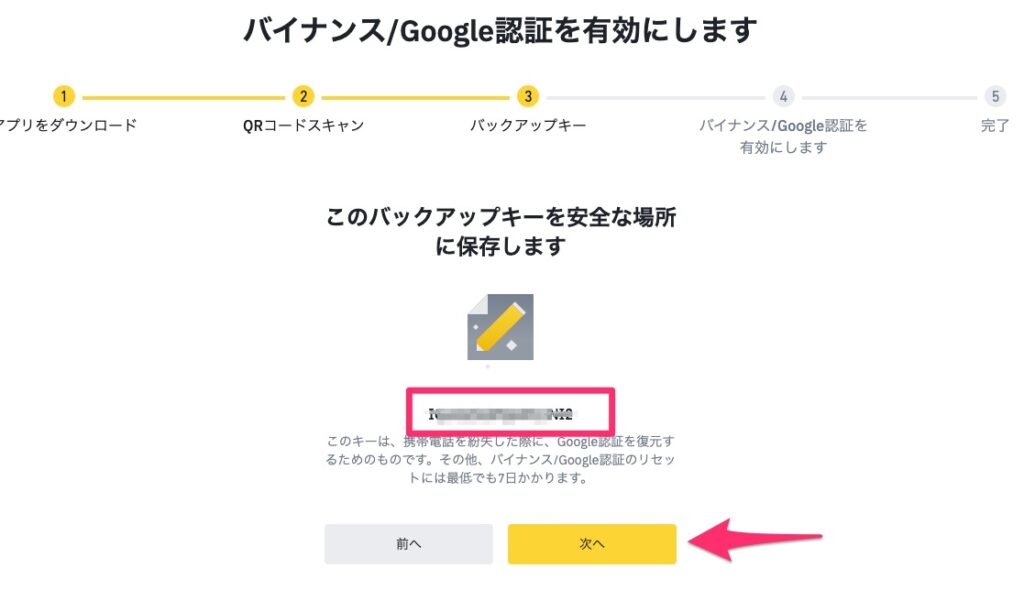Screen dimensions: 1024x601
Task: Click the heading about saving backup key
Action: coord(500,231)
